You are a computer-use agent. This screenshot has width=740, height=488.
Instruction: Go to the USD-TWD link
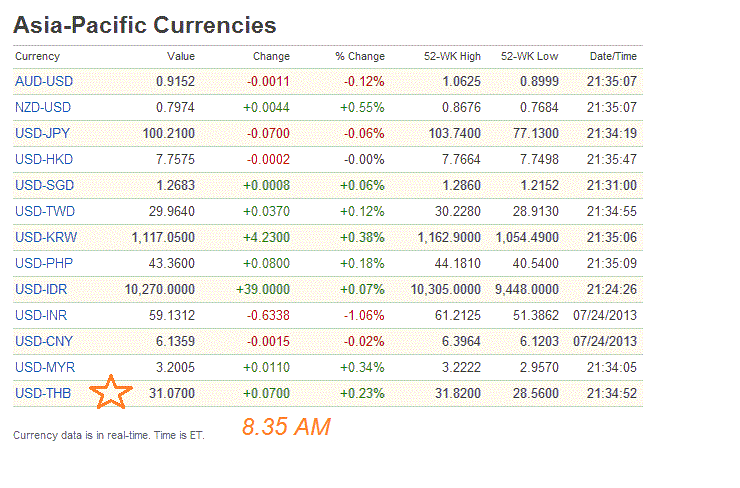pos(45,212)
